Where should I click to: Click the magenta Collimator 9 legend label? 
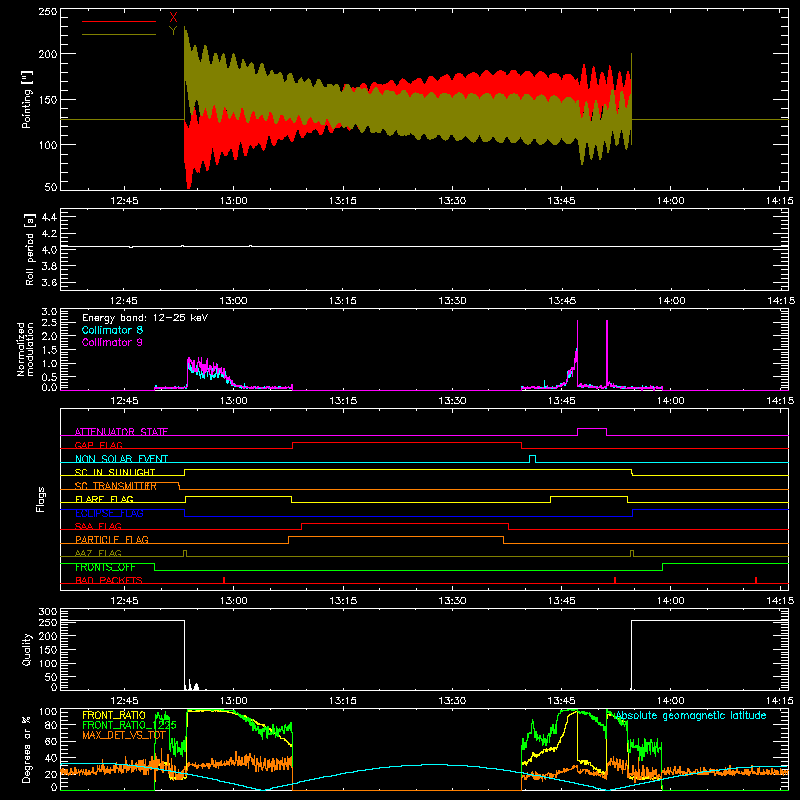click(112, 342)
